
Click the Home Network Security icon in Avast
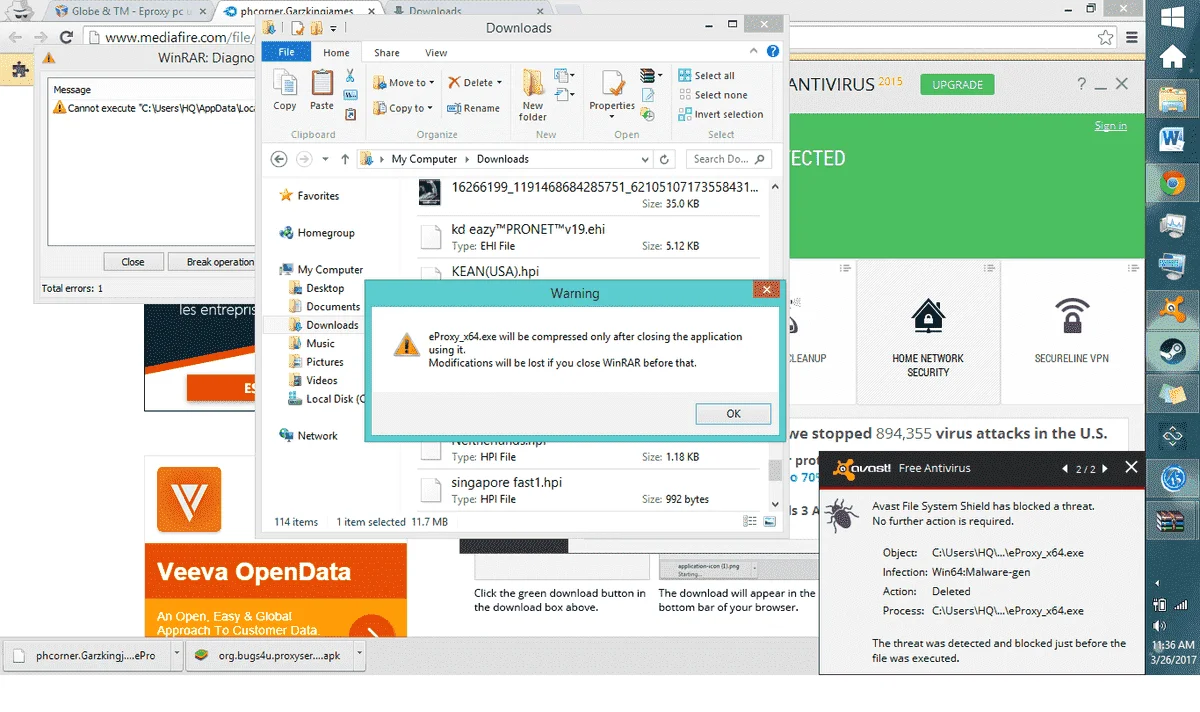928,316
